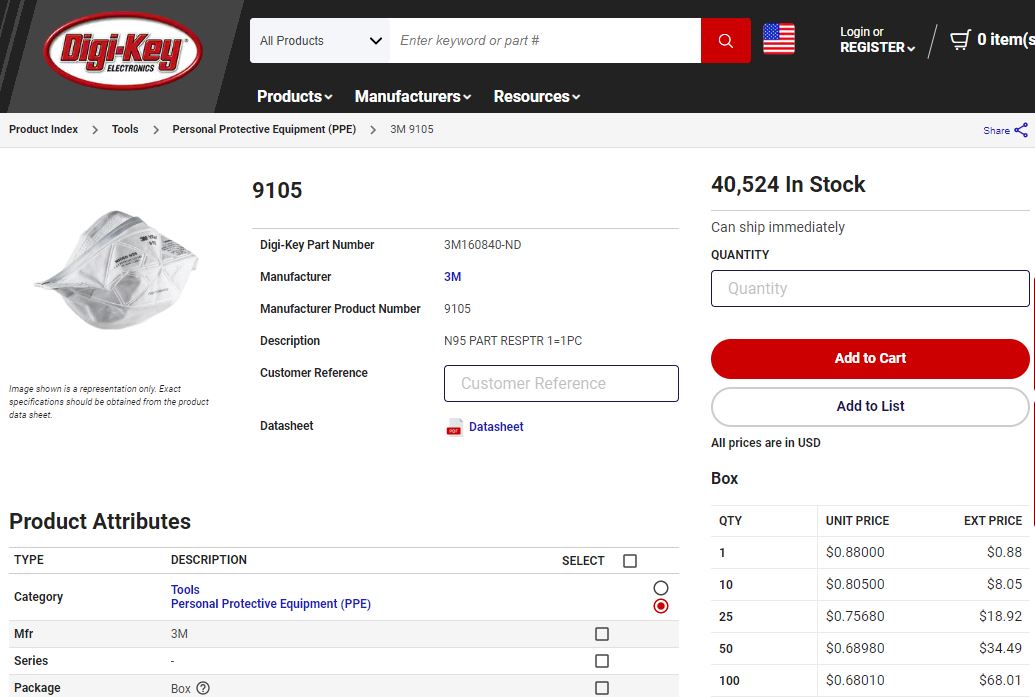Click the Tools category link in attributes
The height and width of the screenshot is (697, 1035).
(x=185, y=589)
